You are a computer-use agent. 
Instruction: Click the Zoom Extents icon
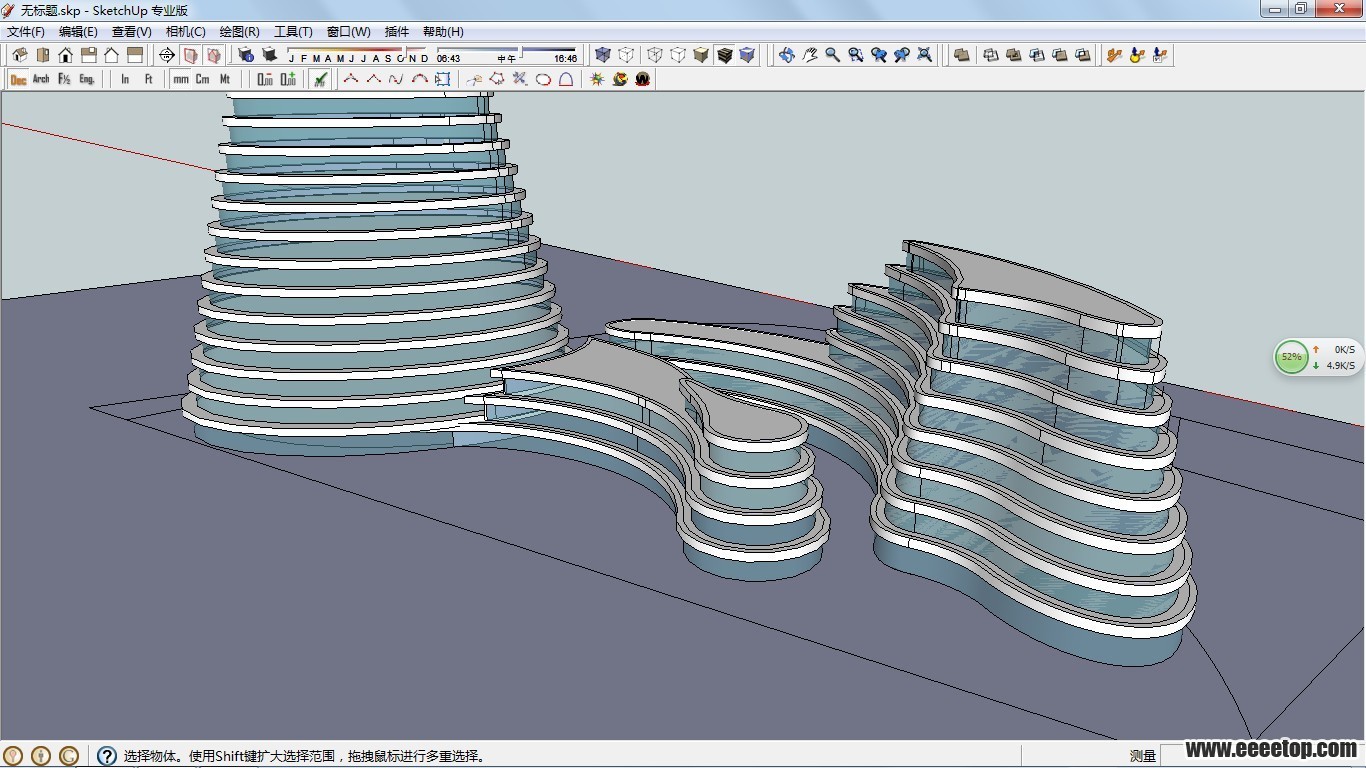tap(925, 55)
